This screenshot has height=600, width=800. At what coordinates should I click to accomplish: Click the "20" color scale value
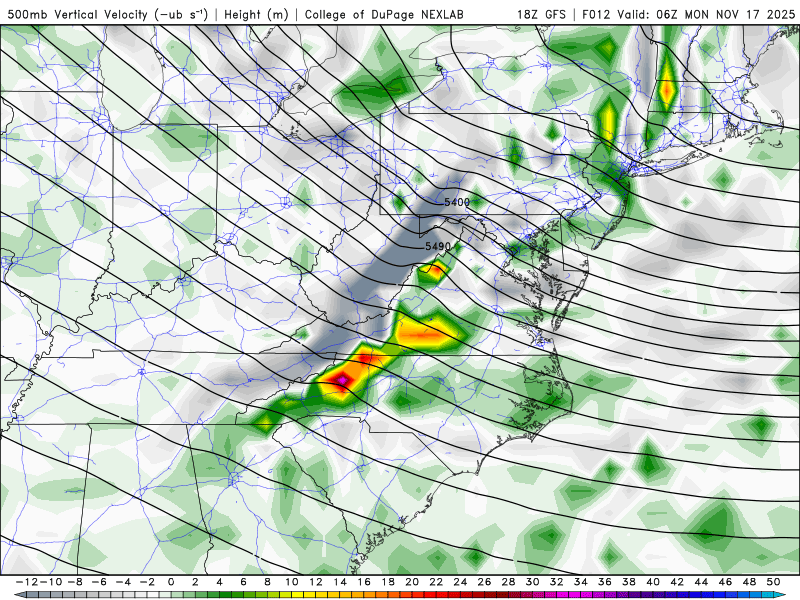(x=412, y=582)
